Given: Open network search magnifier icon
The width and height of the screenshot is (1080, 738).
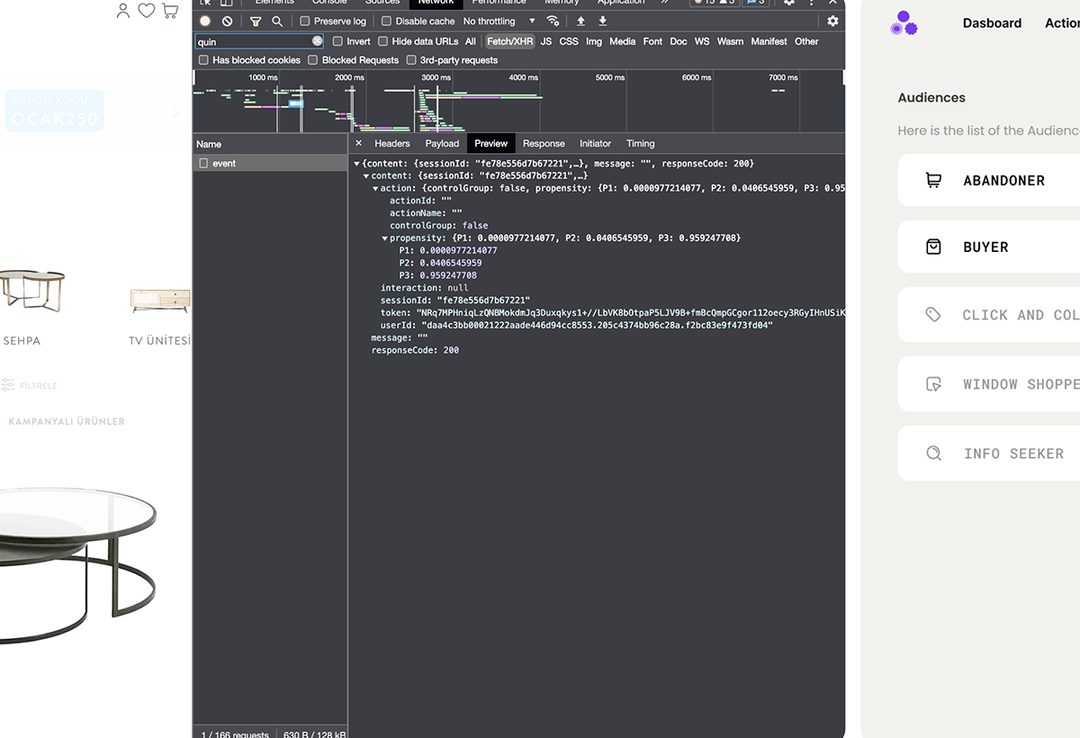Looking at the screenshot, I should coord(277,21).
